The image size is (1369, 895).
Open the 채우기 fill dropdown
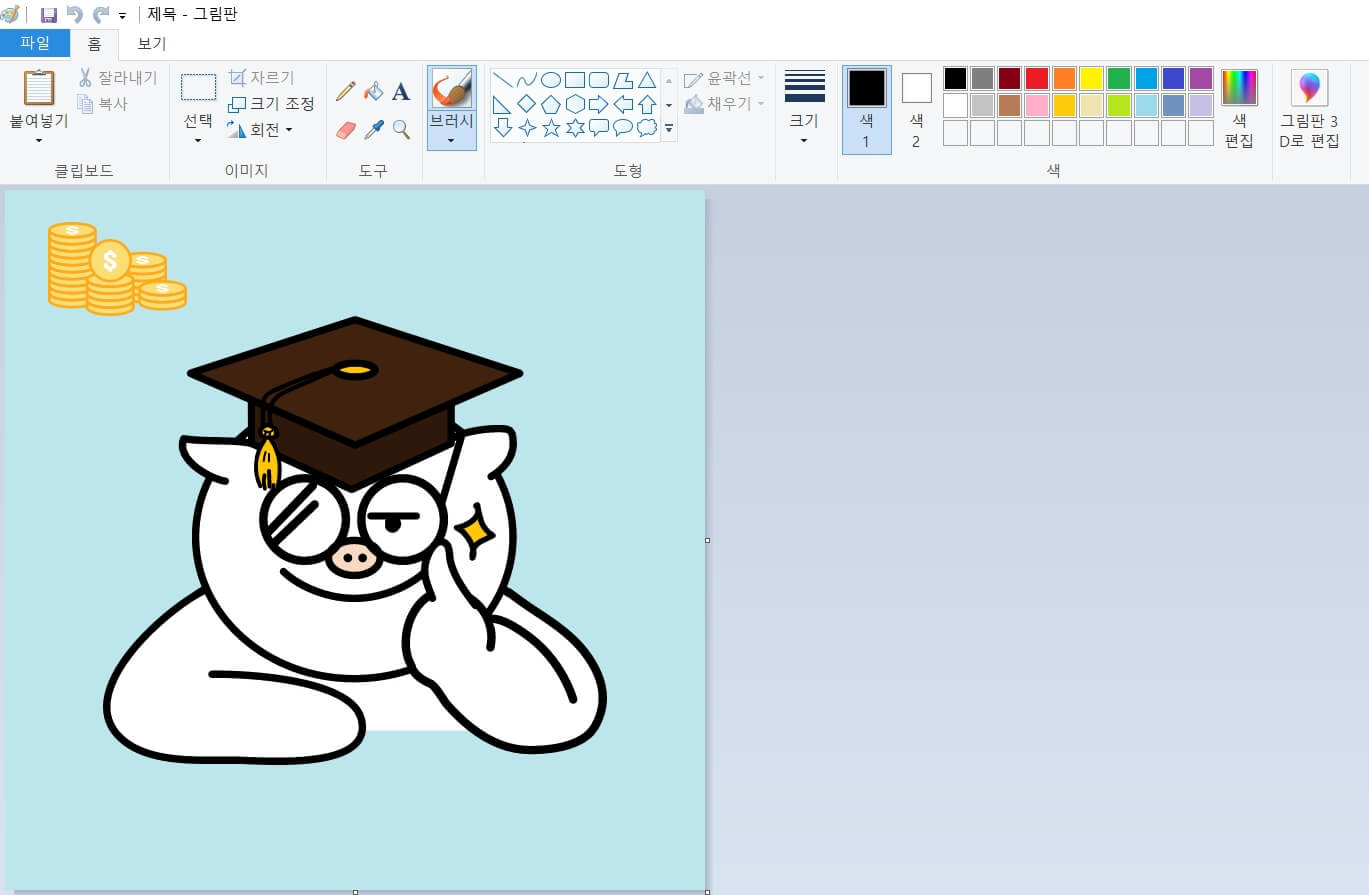(725, 104)
